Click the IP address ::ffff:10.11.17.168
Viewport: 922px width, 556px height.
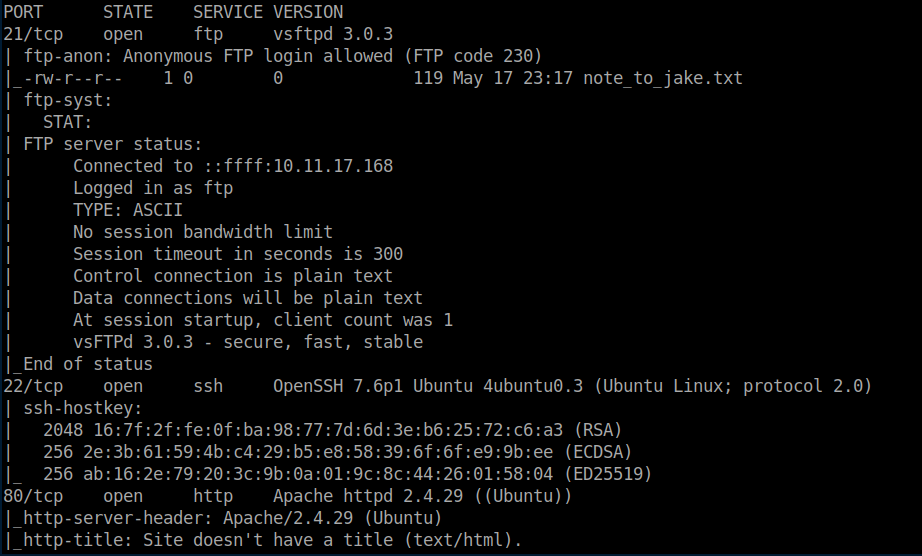pyautogui.click(x=298, y=166)
